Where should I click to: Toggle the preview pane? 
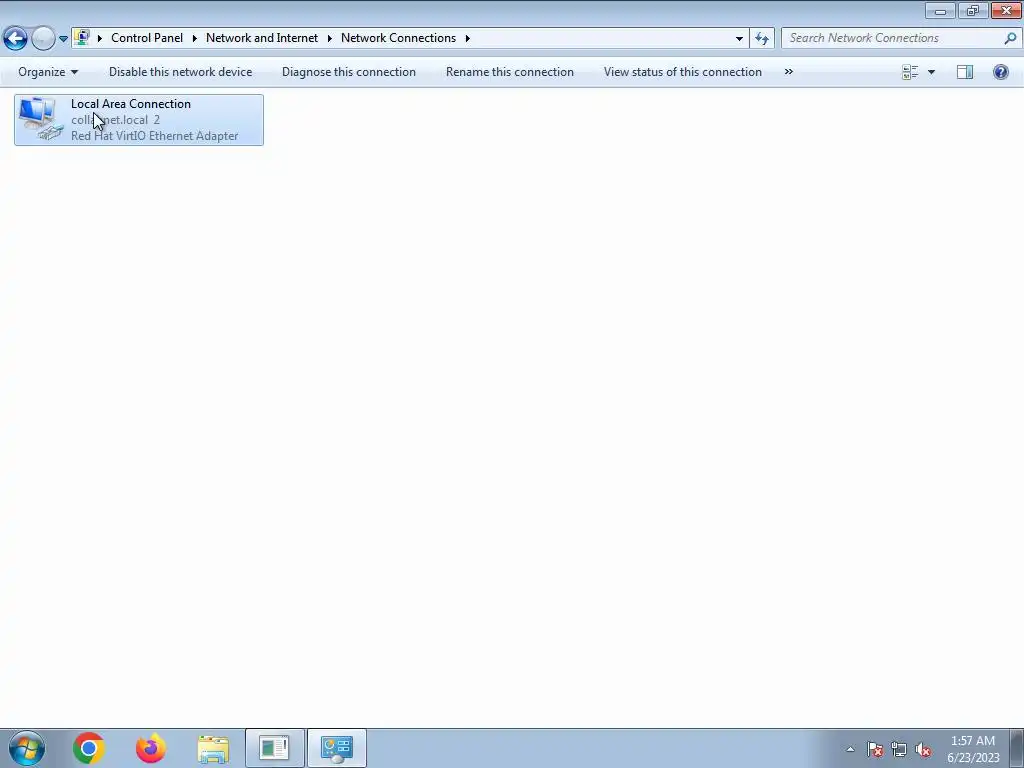tap(965, 72)
